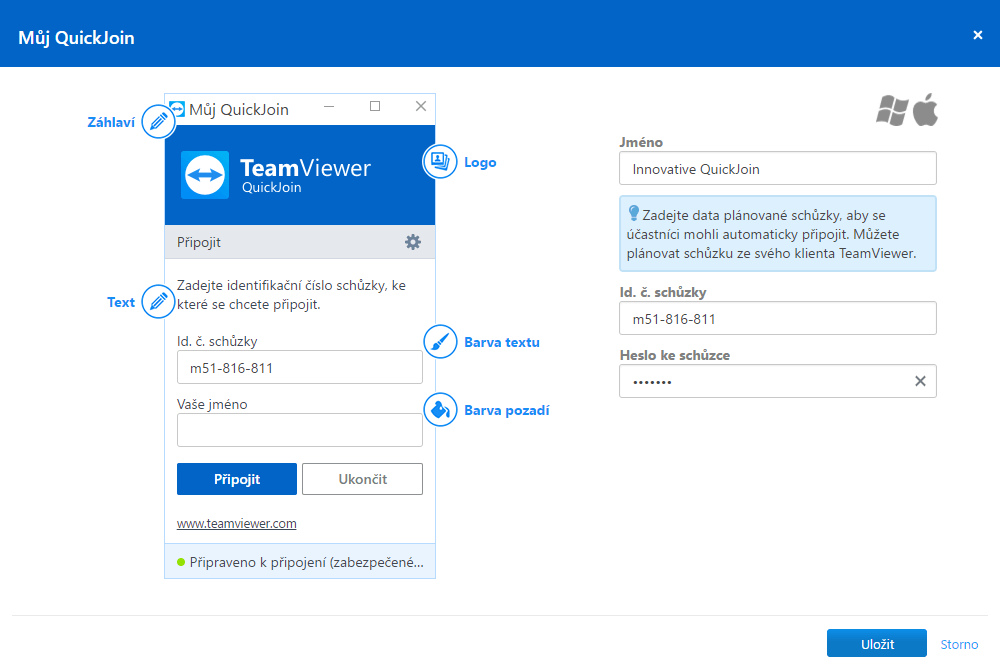
Task: Click the small TeamViewer icon in preview title bar
Action: (x=177, y=109)
